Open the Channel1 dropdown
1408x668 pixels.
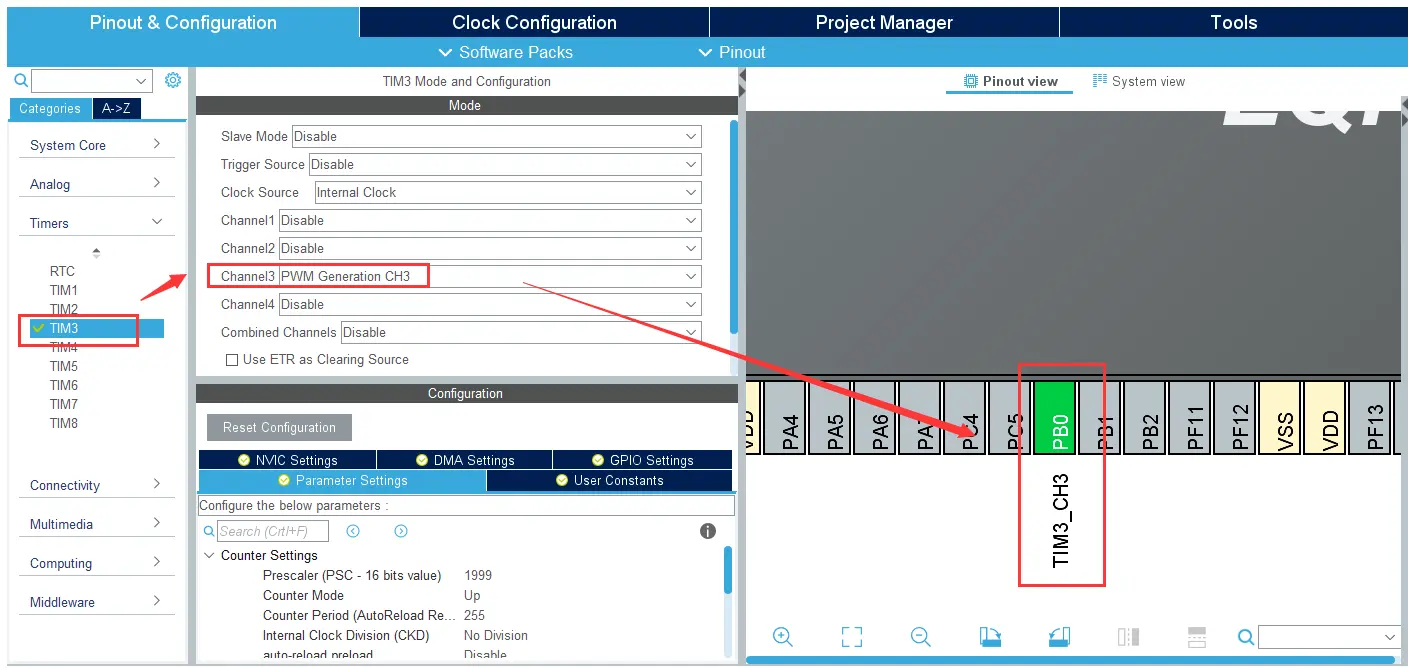pyautogui.click(x=490, y=220)
